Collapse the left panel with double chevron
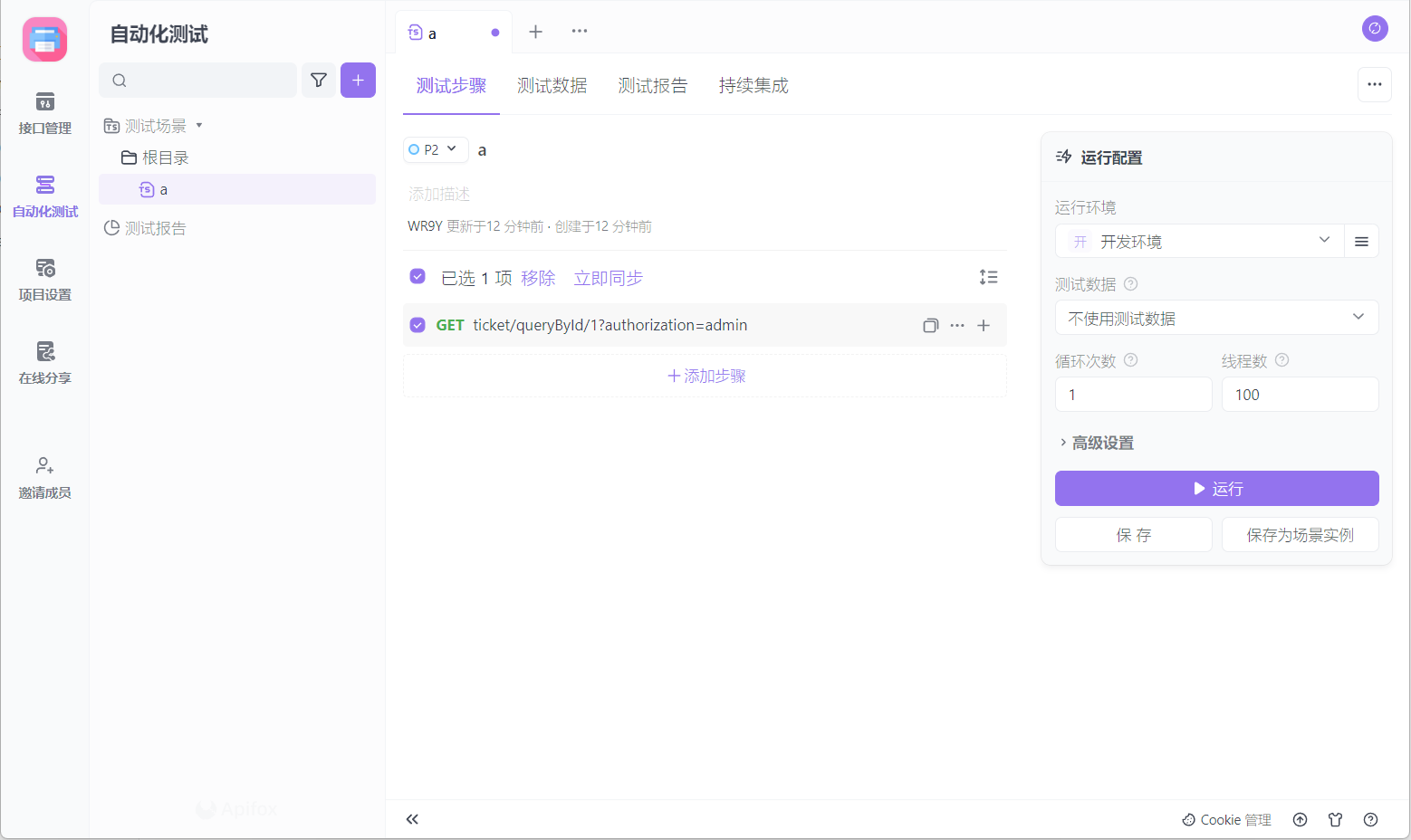 pos(412,819)
